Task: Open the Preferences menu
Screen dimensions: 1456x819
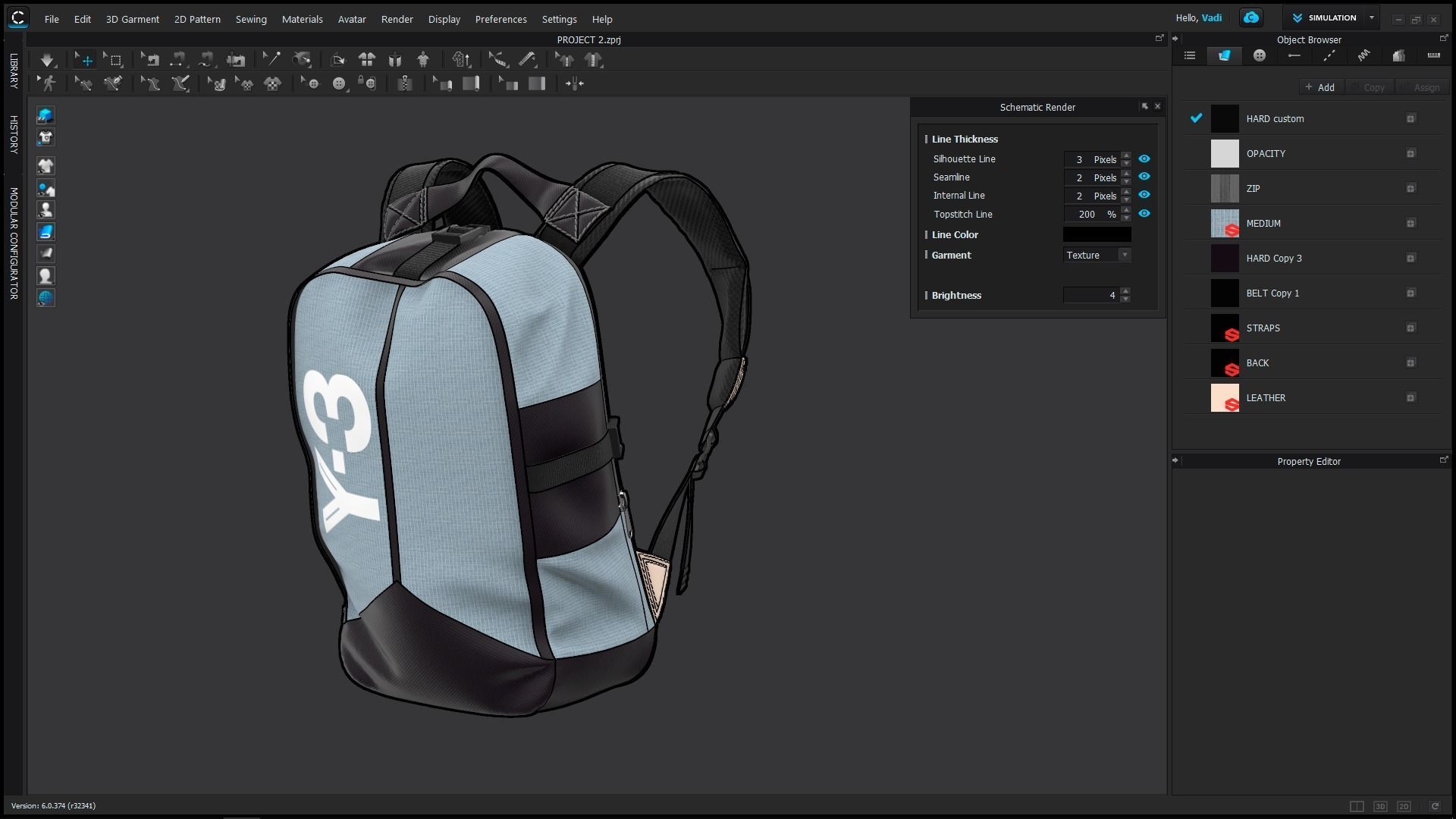Action: coord(500,19)
